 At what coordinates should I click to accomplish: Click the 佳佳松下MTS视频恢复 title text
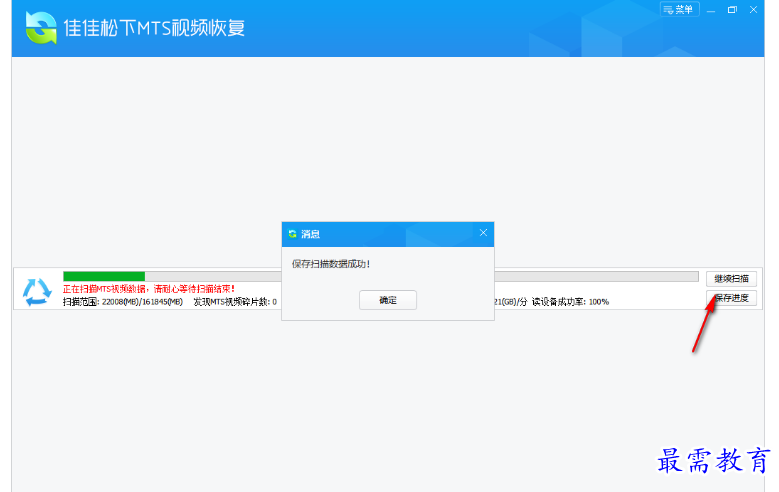[155, 28]
